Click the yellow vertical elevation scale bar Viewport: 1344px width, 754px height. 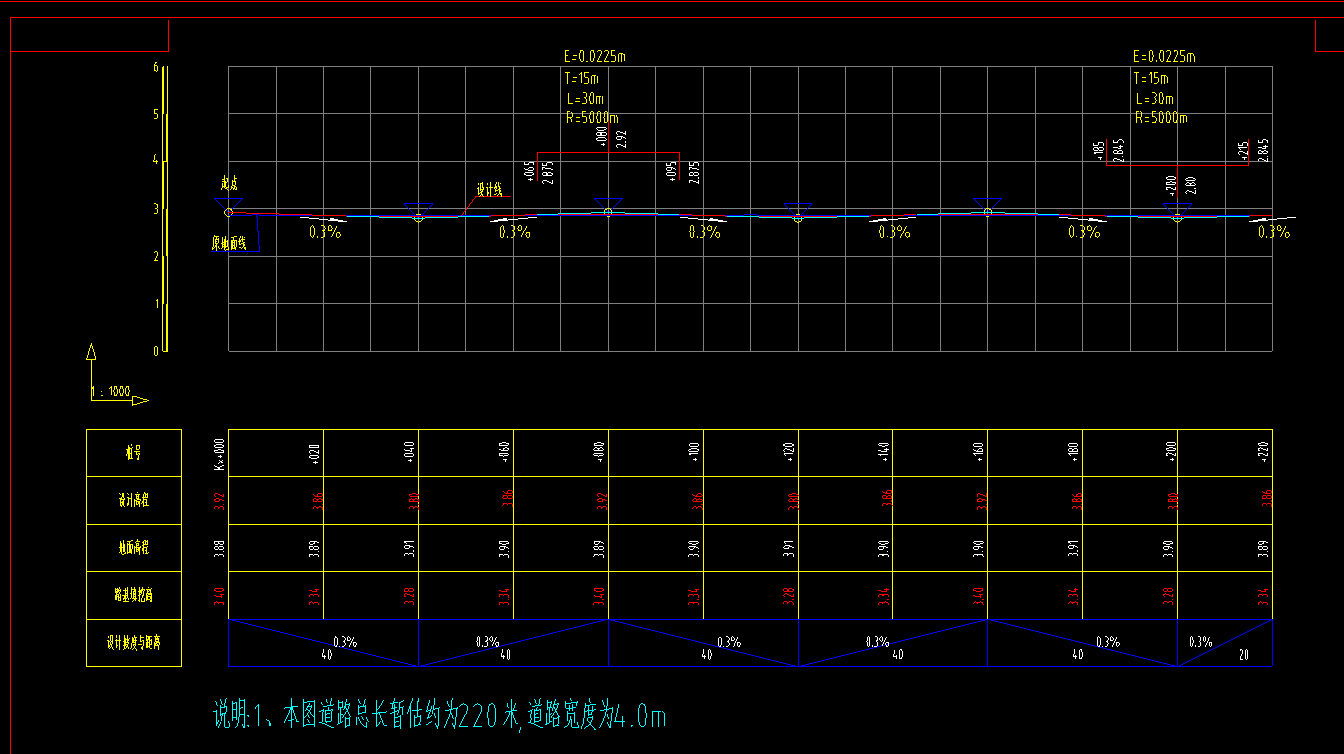click(165, 209)
